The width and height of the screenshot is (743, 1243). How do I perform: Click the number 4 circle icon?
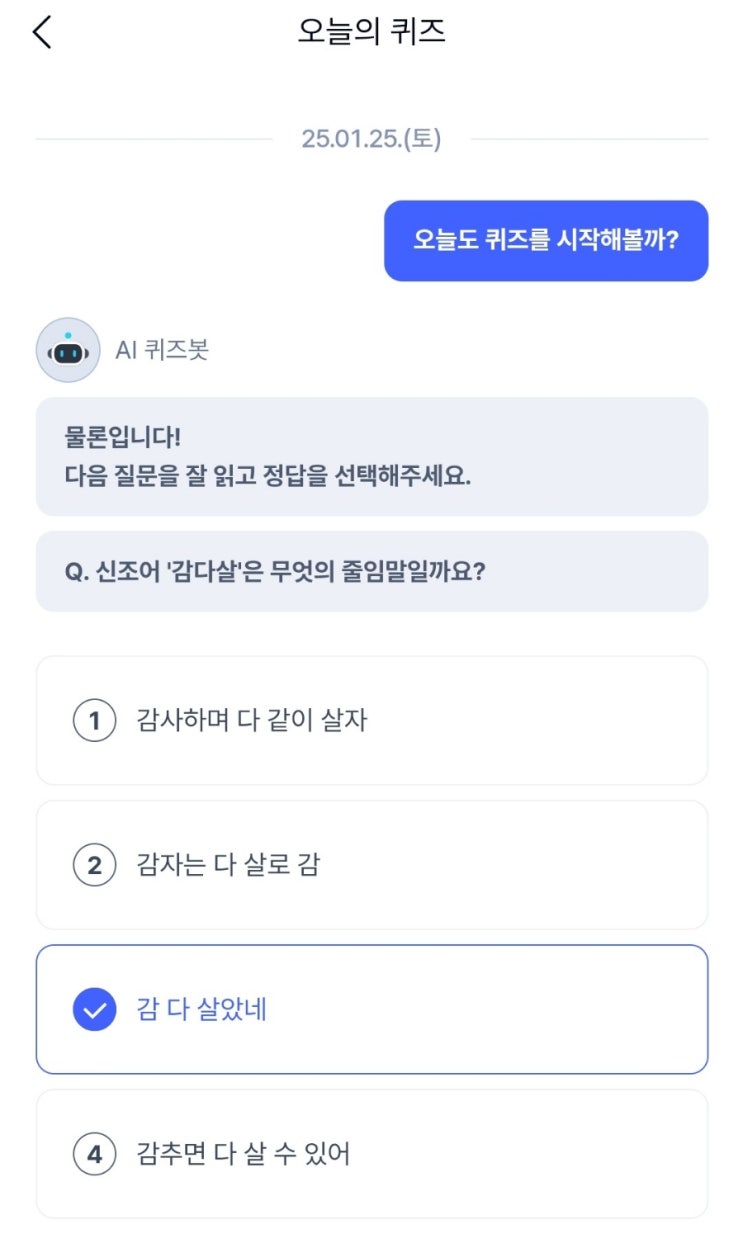click(x=94, y=1155)
